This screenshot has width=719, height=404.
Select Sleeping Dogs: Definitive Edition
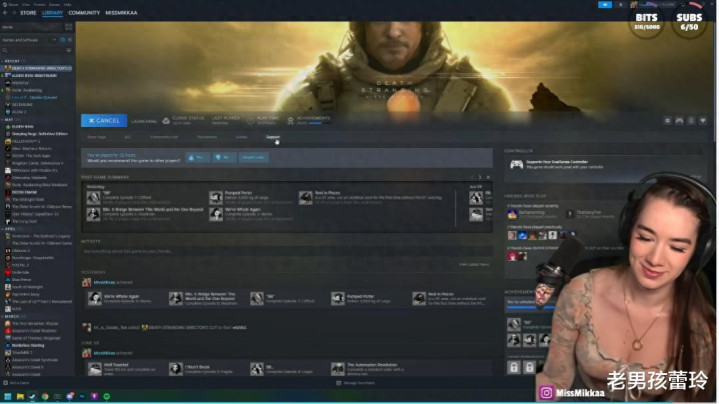(37, 134)
